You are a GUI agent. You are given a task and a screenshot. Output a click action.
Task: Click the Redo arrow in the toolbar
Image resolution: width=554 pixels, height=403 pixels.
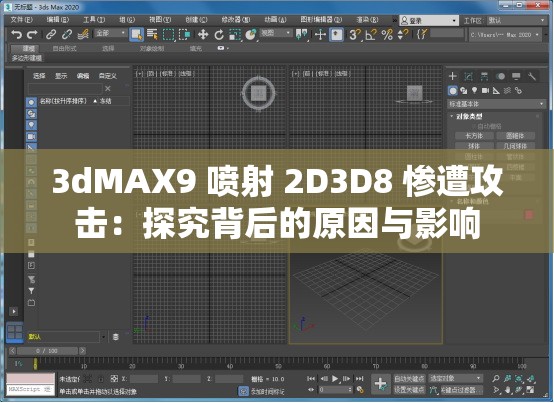pos(33,35)
